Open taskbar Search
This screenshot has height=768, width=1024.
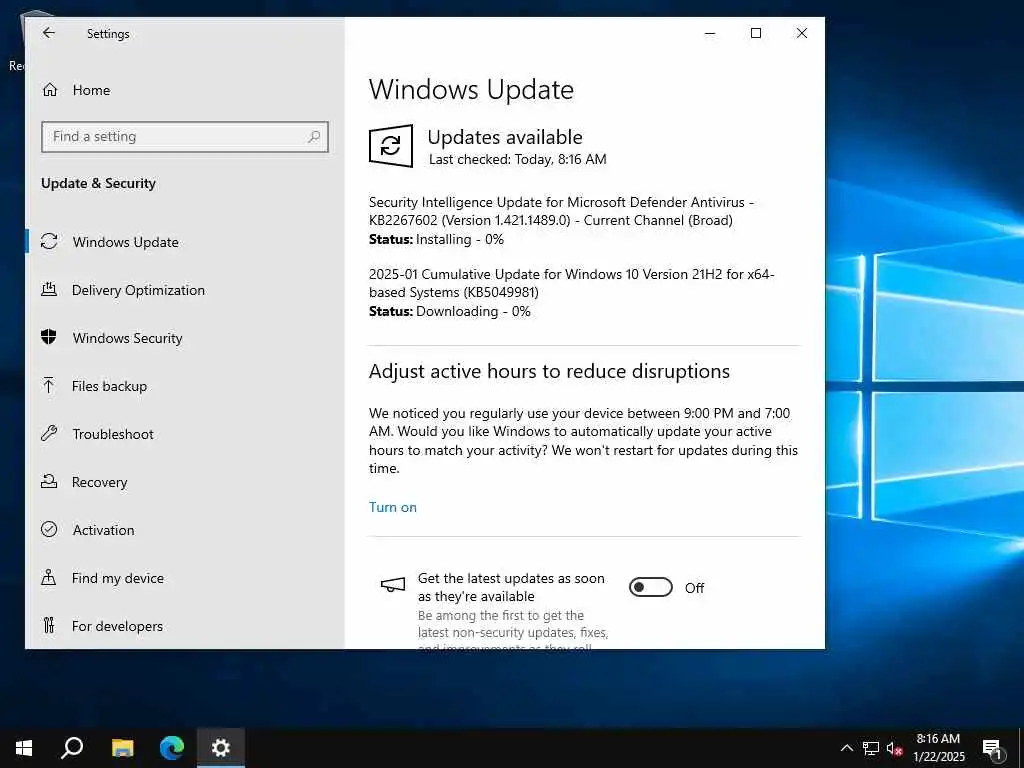72,748
